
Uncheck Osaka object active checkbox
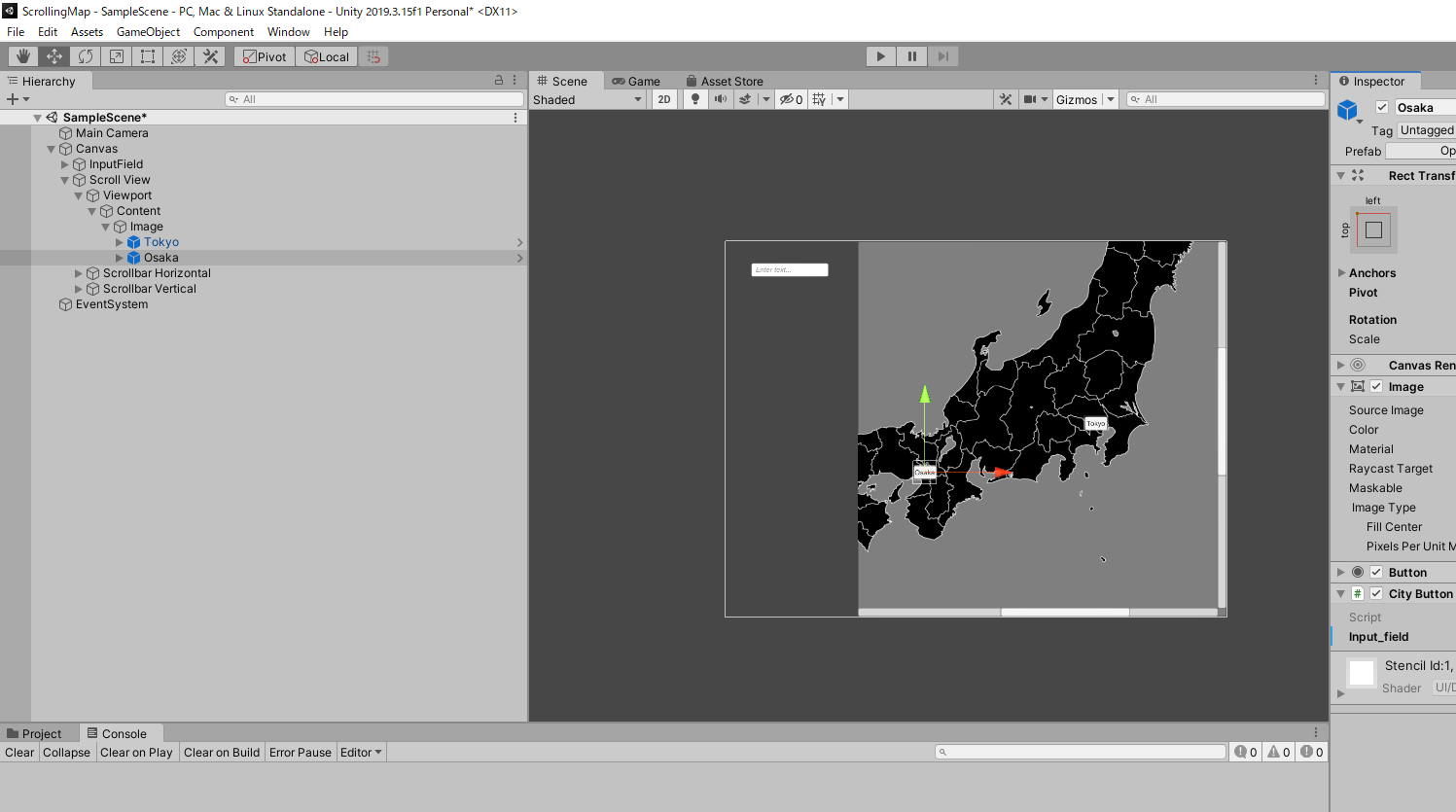click(x=1382, y=107)
